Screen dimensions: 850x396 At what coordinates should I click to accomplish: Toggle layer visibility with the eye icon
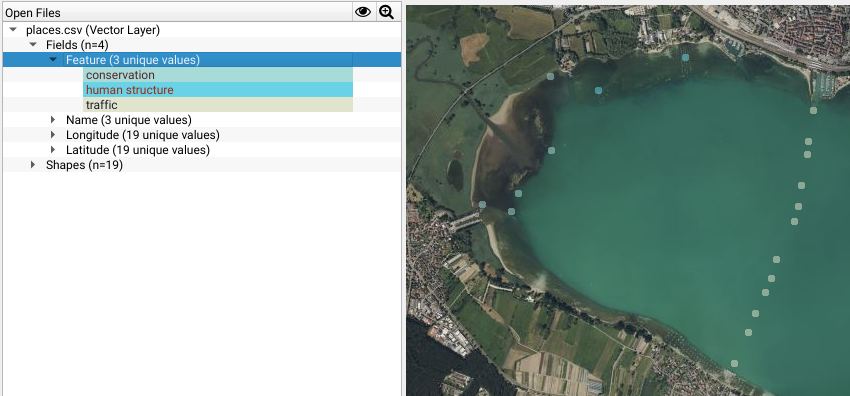(x=363, y=12)
